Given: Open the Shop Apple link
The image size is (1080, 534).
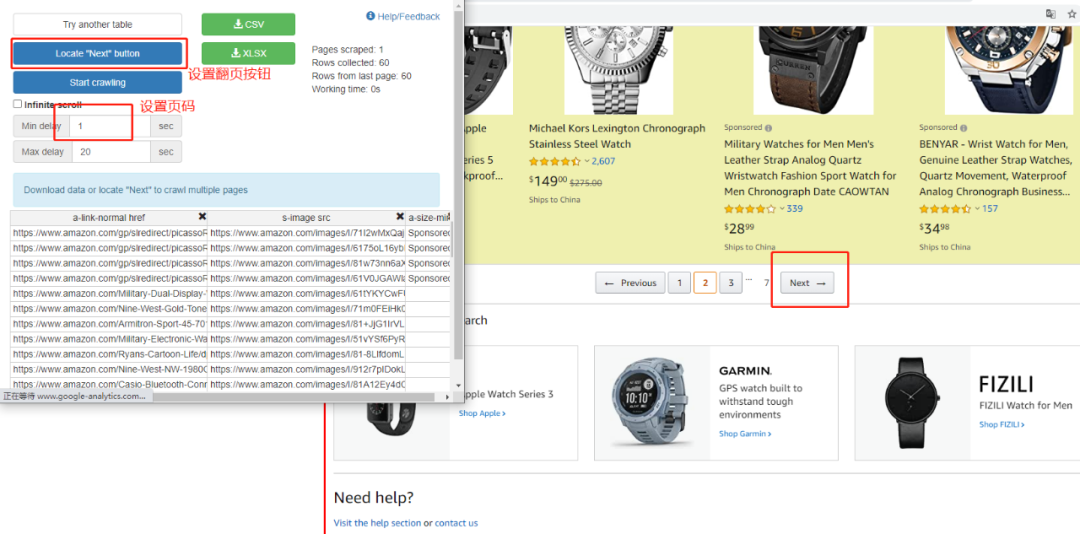Looking at the screenshot, I should [x=482, y=413].
